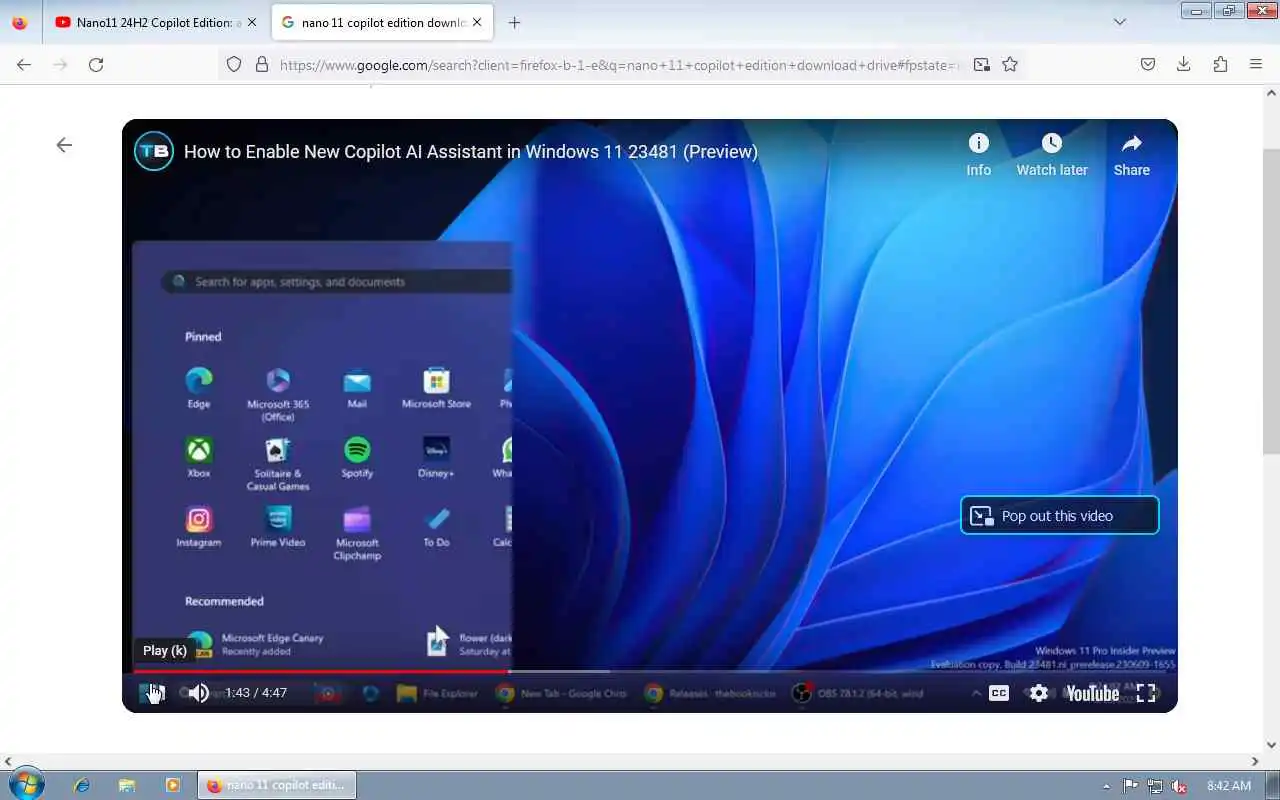Image resolution: width=1280 pixels, height=800 pixels.
Task: Open video settings gear icon
Action: (x=1039, y=693)
